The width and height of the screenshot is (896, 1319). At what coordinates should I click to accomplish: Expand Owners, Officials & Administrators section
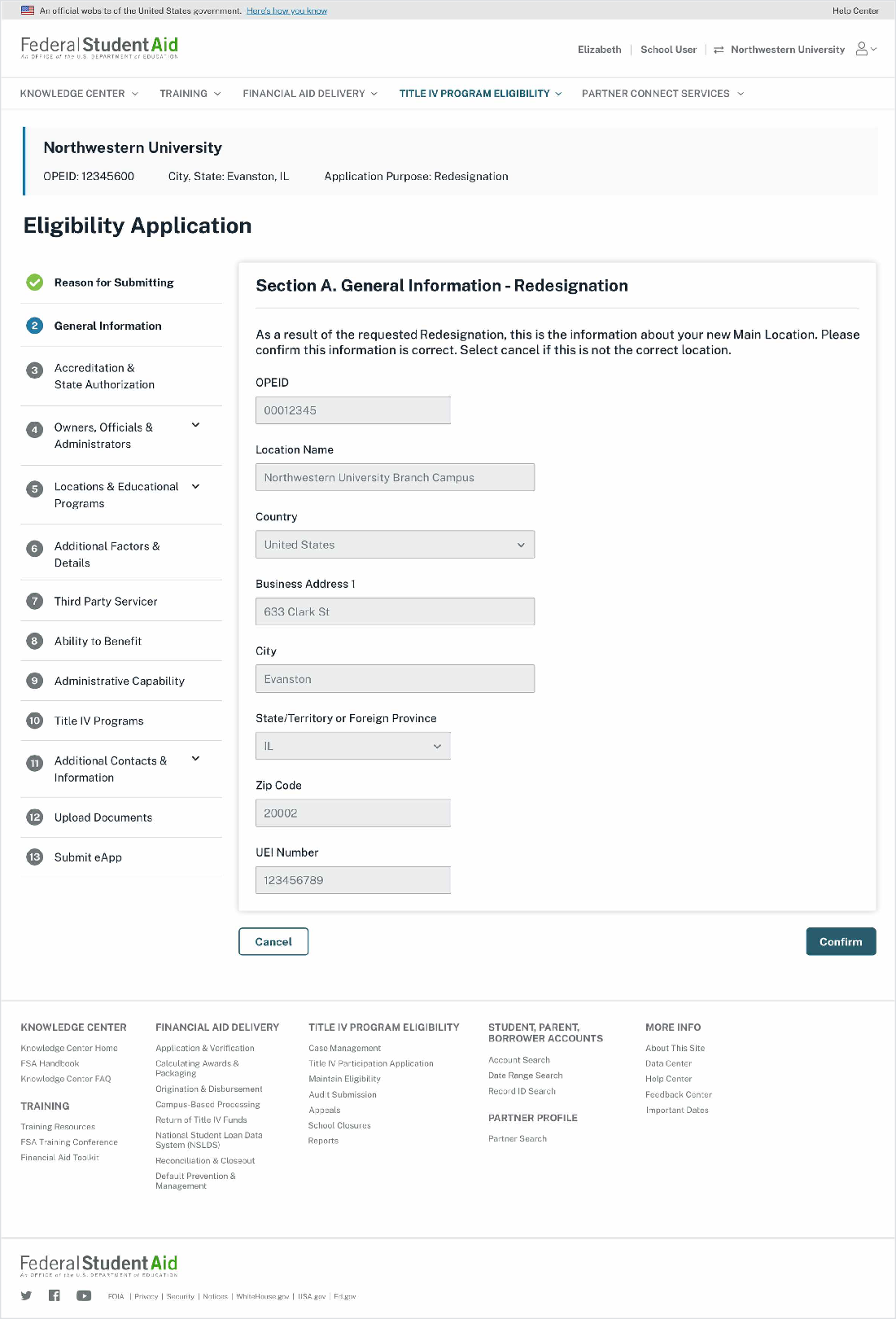tap(195, 425)
